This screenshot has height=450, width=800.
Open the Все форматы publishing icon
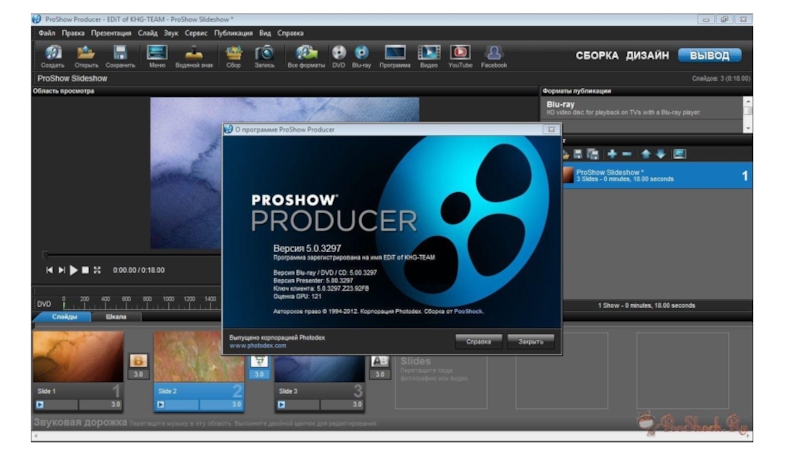(x=306, y=54)
